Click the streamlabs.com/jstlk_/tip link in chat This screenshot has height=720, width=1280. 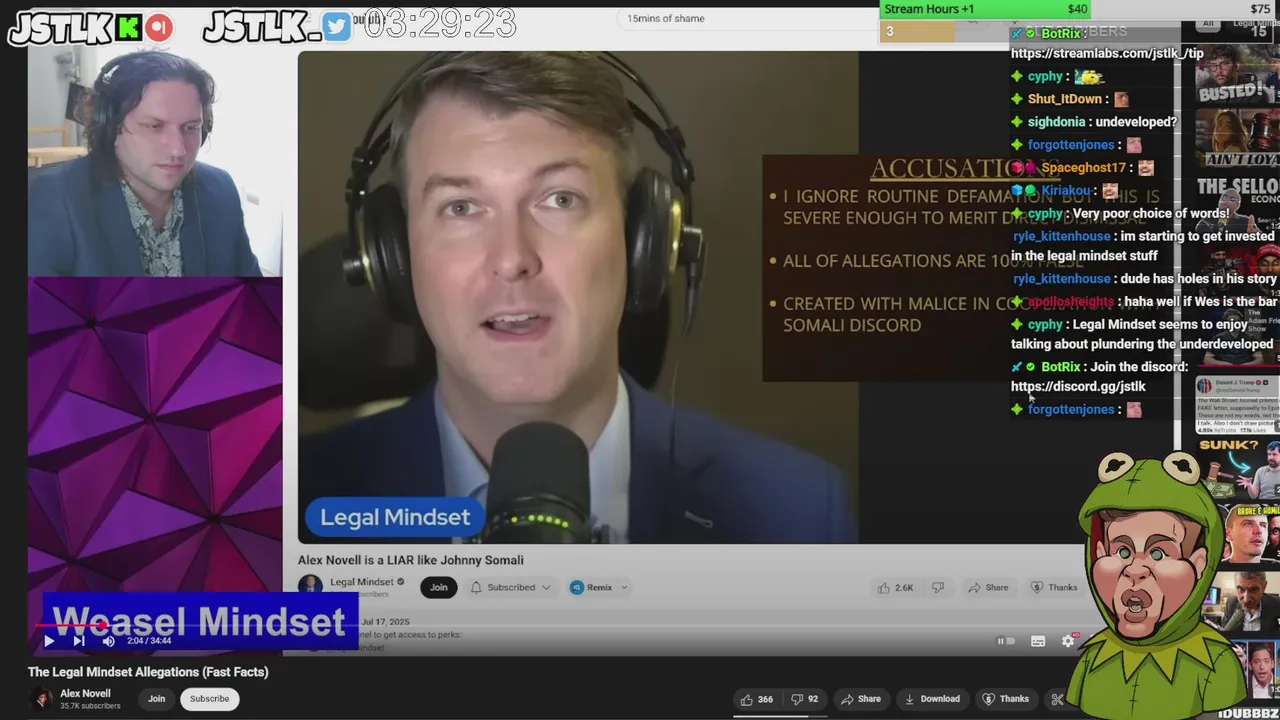(1107, 53)
